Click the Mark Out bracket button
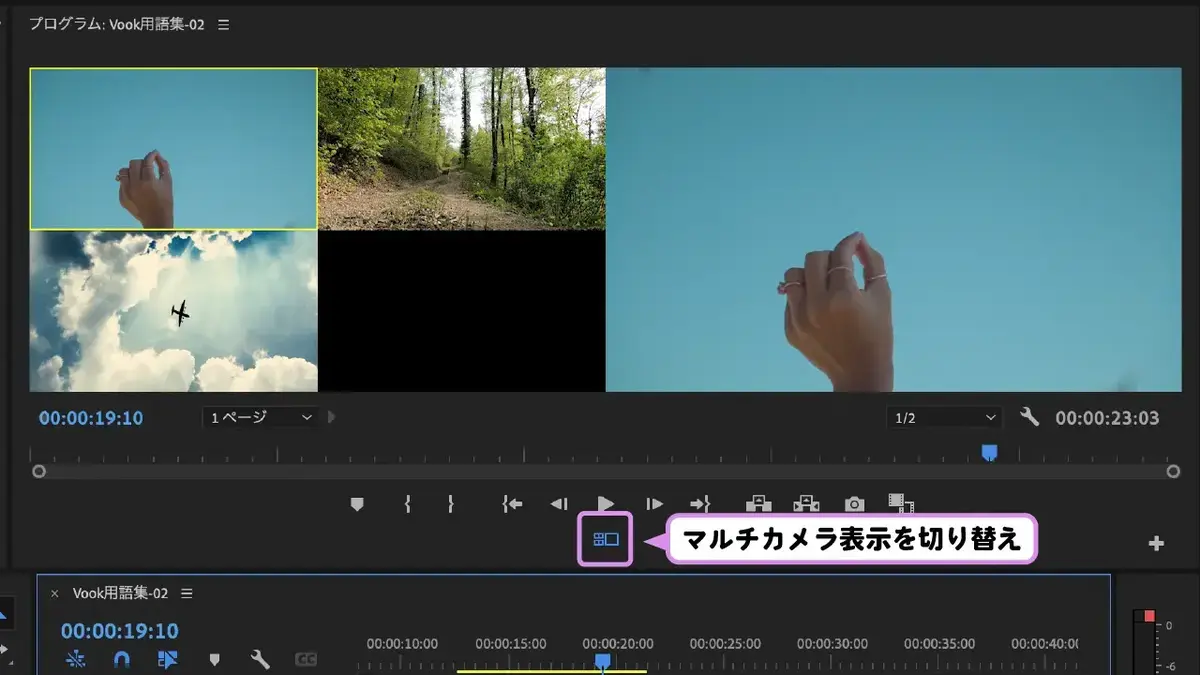The image size is (1200, 675). coord(451,504)
